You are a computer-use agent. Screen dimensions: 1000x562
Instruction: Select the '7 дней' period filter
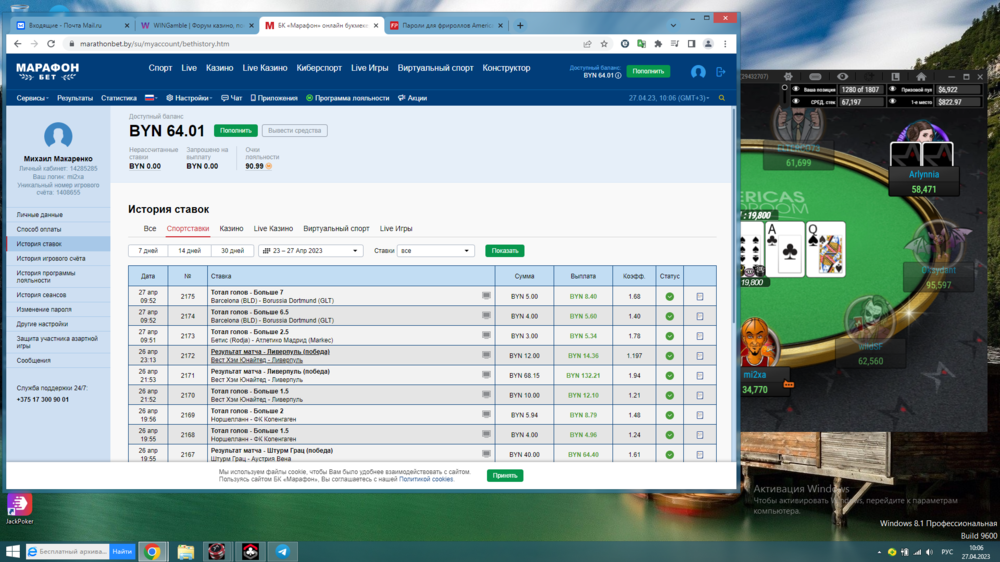click(x=148, y=251)
